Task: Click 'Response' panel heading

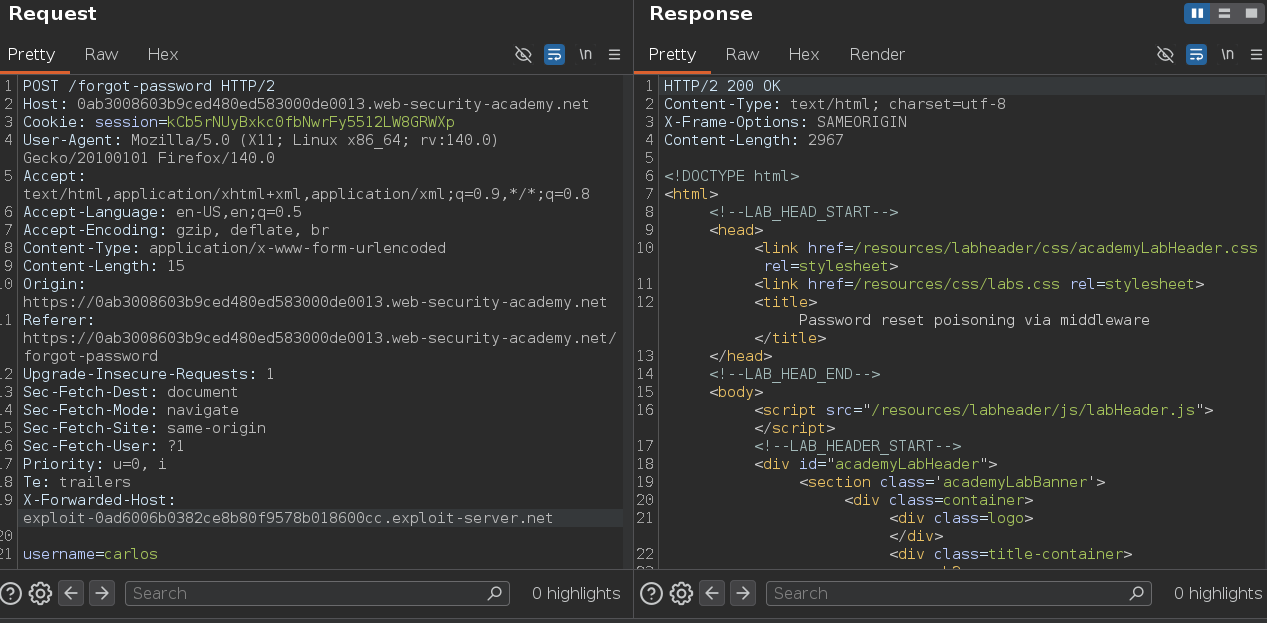Action: click(x=701, y=14)
